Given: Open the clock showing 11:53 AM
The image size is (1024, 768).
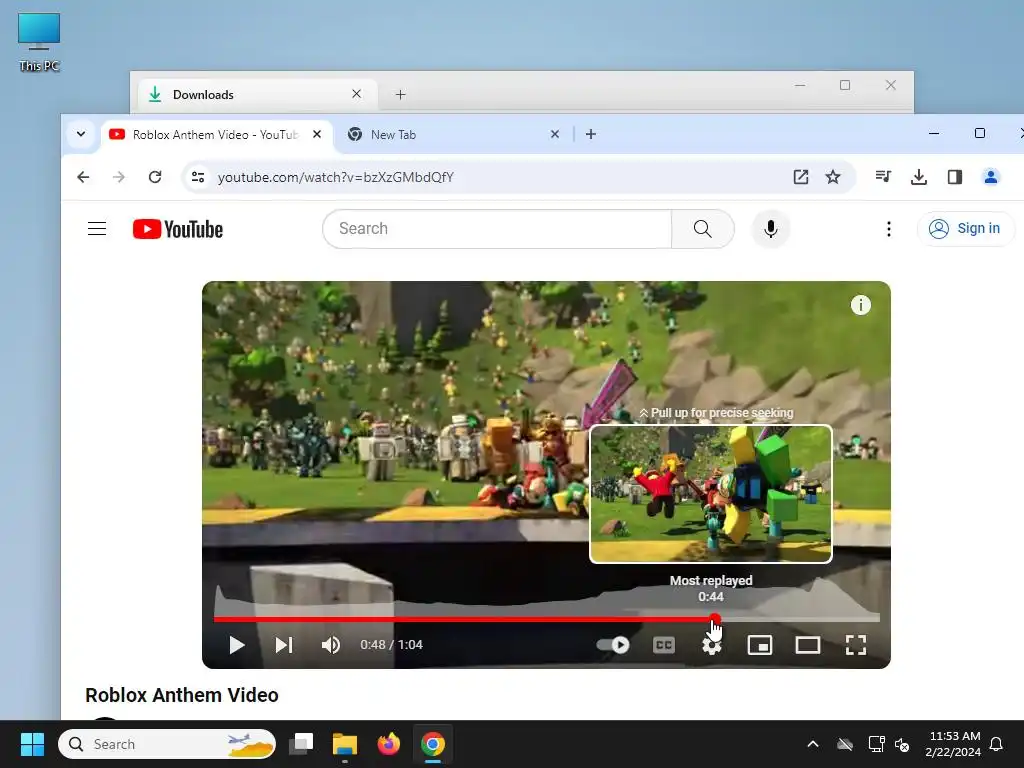Looking at the screenshot, I should point(953,744).
